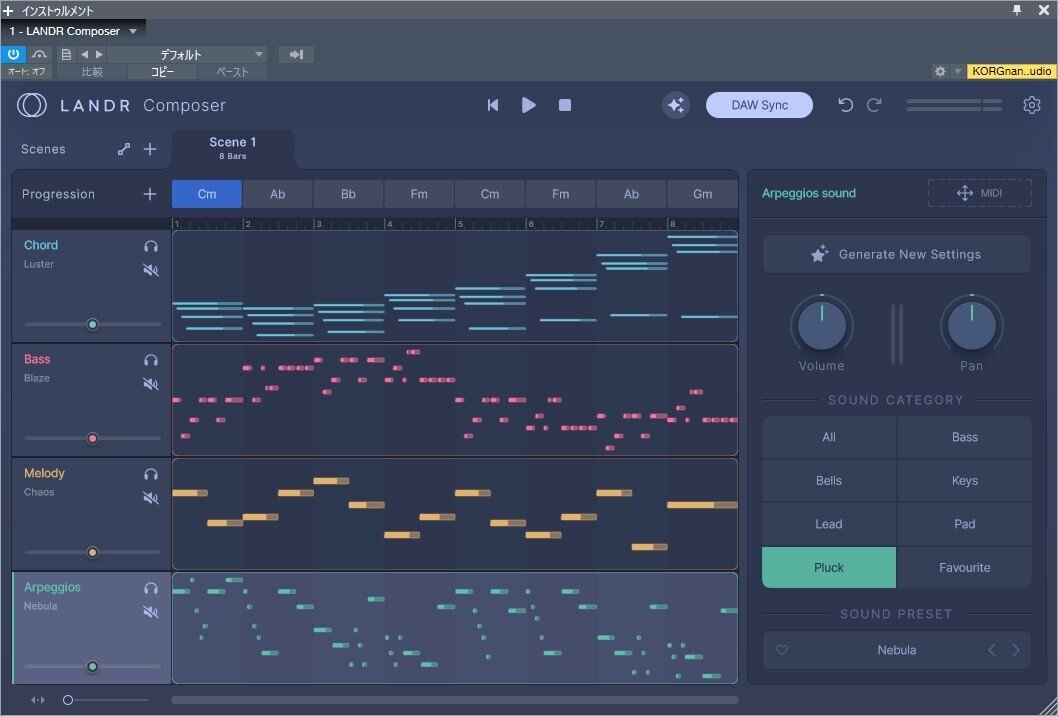Screen dimensions: 1058x716
Task: Click the LANDR logo icon
Action: point(31,104)
